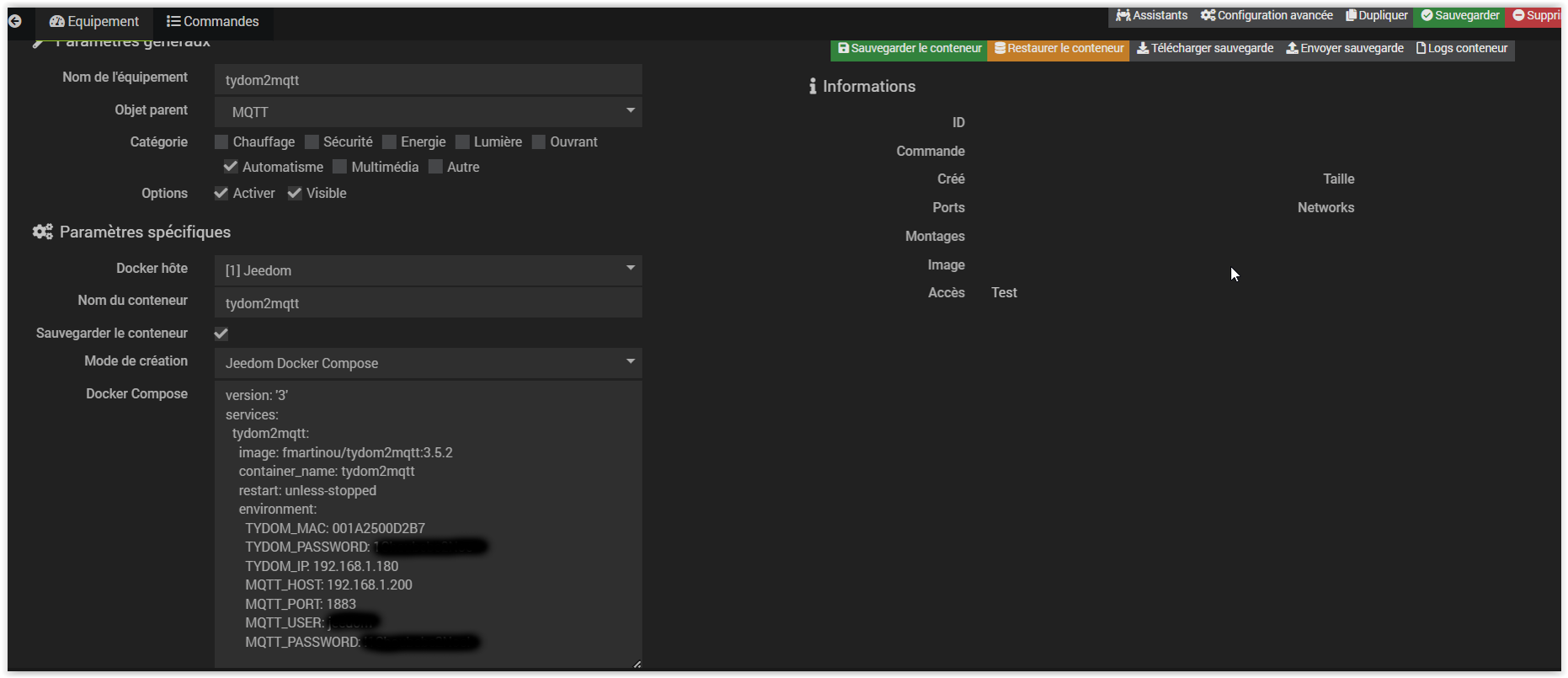Click the 'container_name: tydom2mqtt' line
The width and height of the screenshot is (1568, 678).
(x=327, y=471)
